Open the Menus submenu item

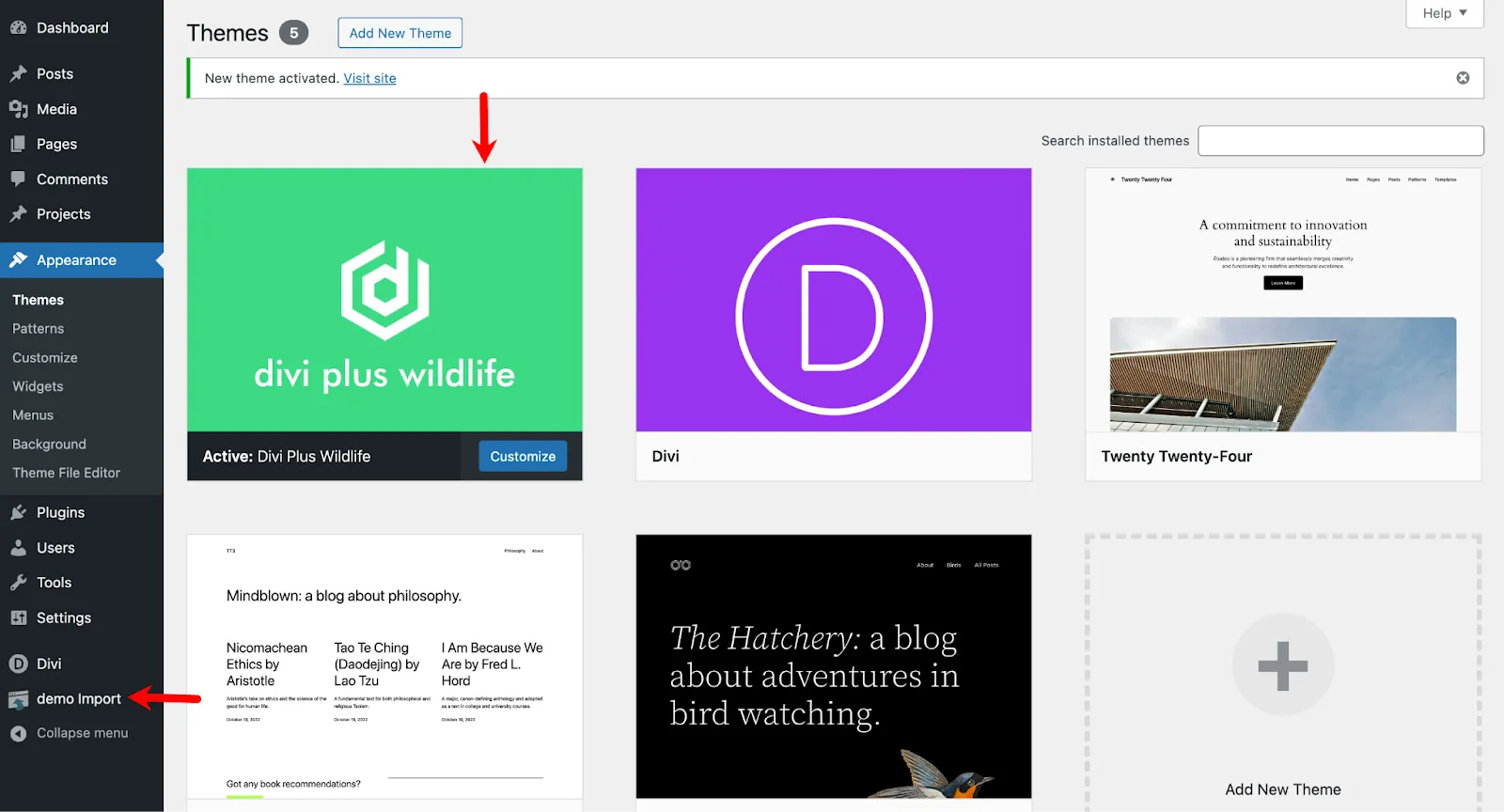[33, 415]
